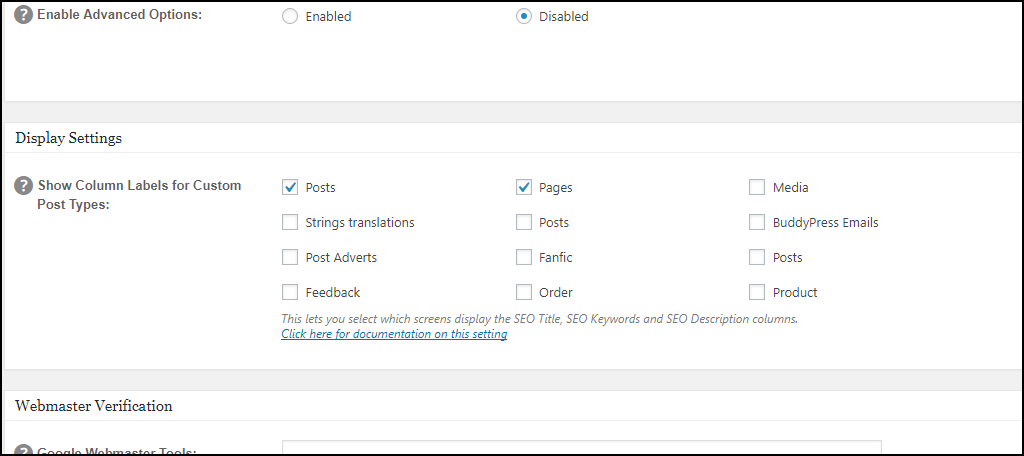
Task: Select the Enabled radio button
Action: pos(290,17)
